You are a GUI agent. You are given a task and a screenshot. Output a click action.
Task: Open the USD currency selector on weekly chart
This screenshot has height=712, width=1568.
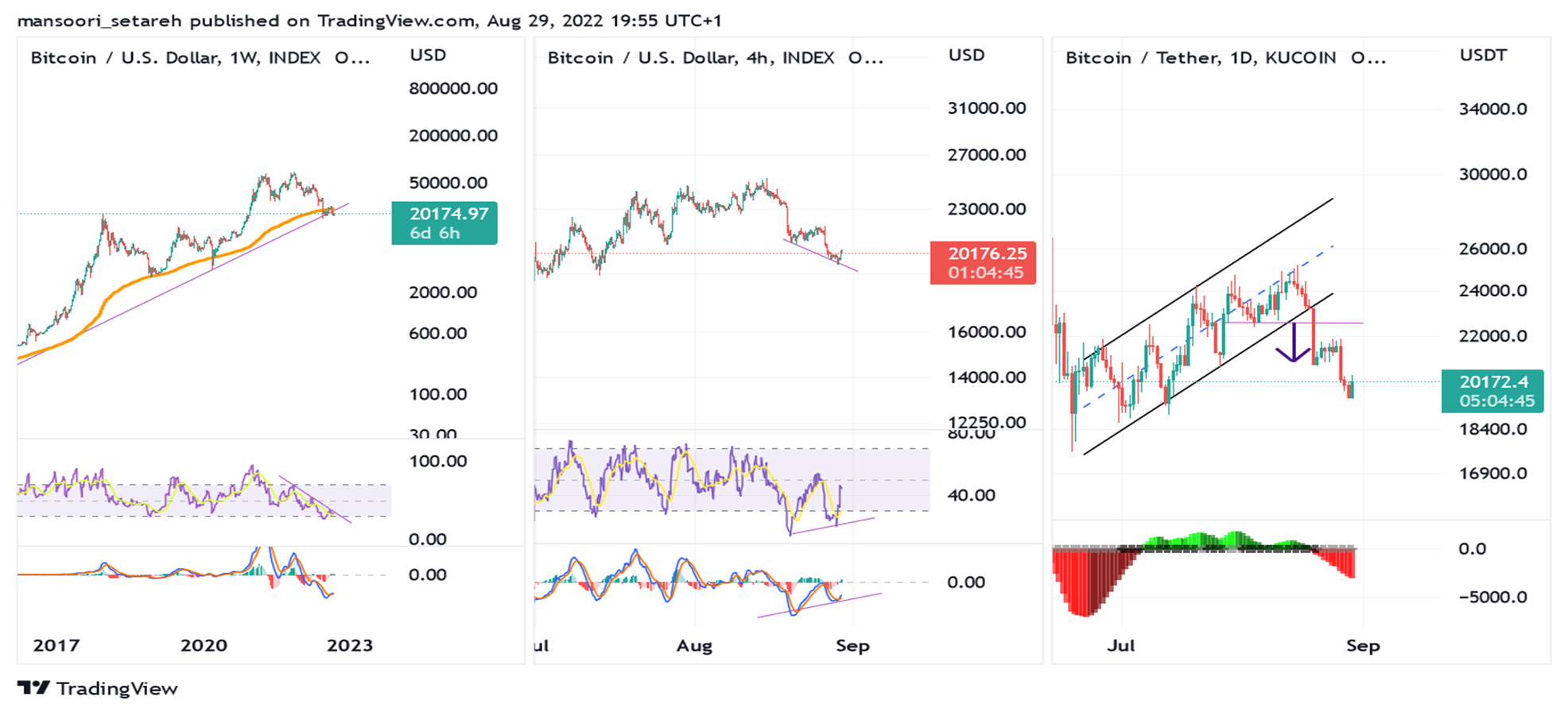(x=428, y=55)
